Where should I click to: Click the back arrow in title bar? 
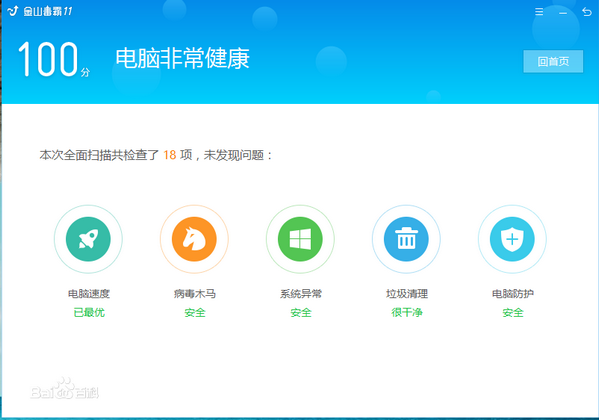[587, 12]
